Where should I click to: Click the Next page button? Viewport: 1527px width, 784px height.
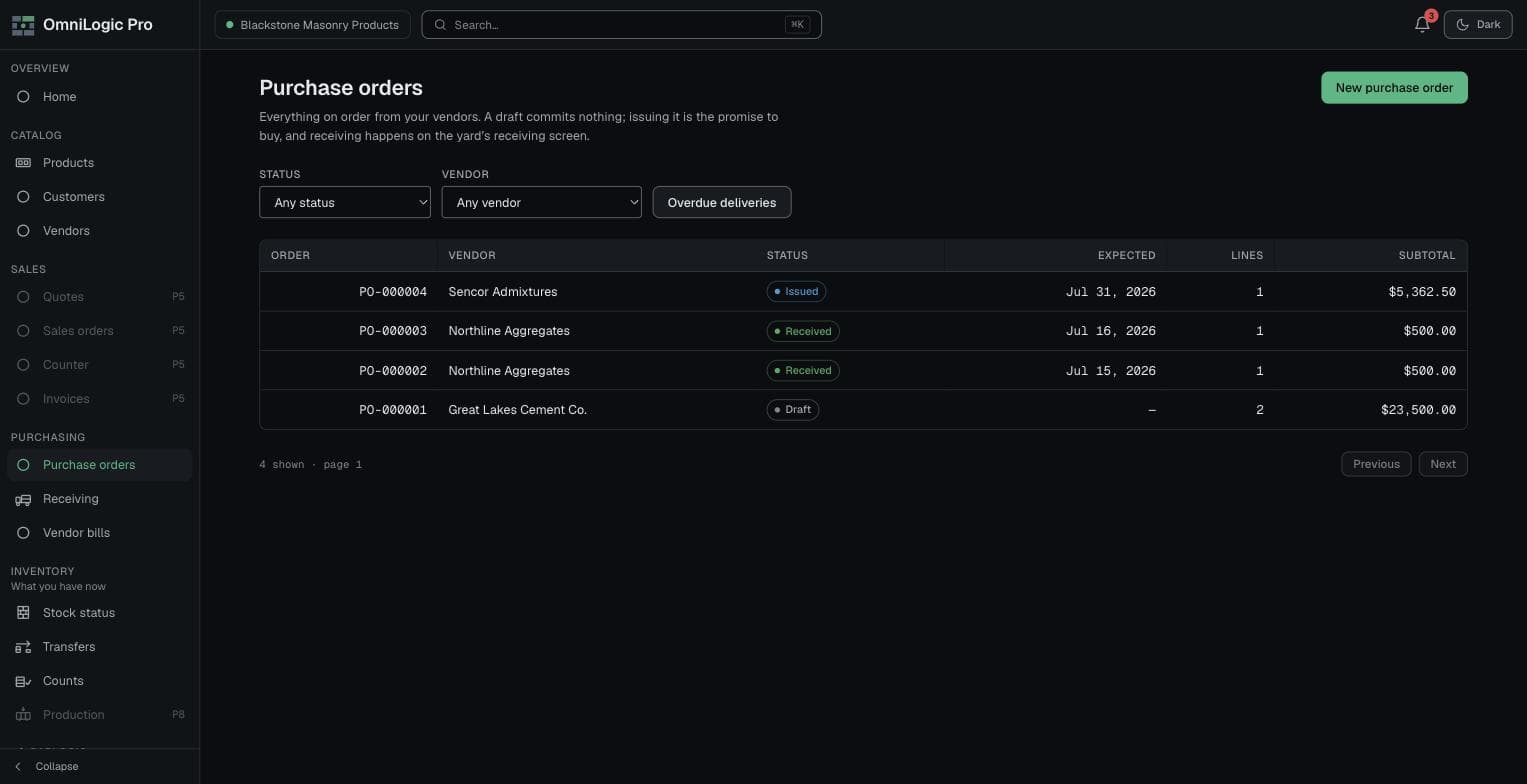pos(1443,464)
